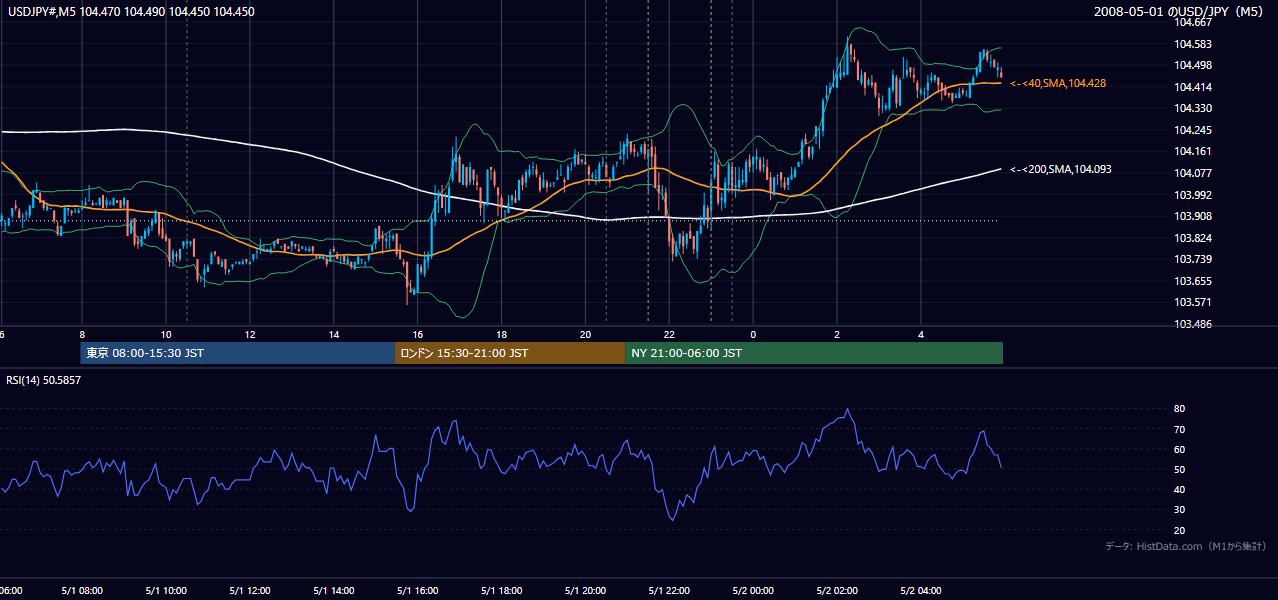Click price level 104.498 on the axis

(1193, 65)
